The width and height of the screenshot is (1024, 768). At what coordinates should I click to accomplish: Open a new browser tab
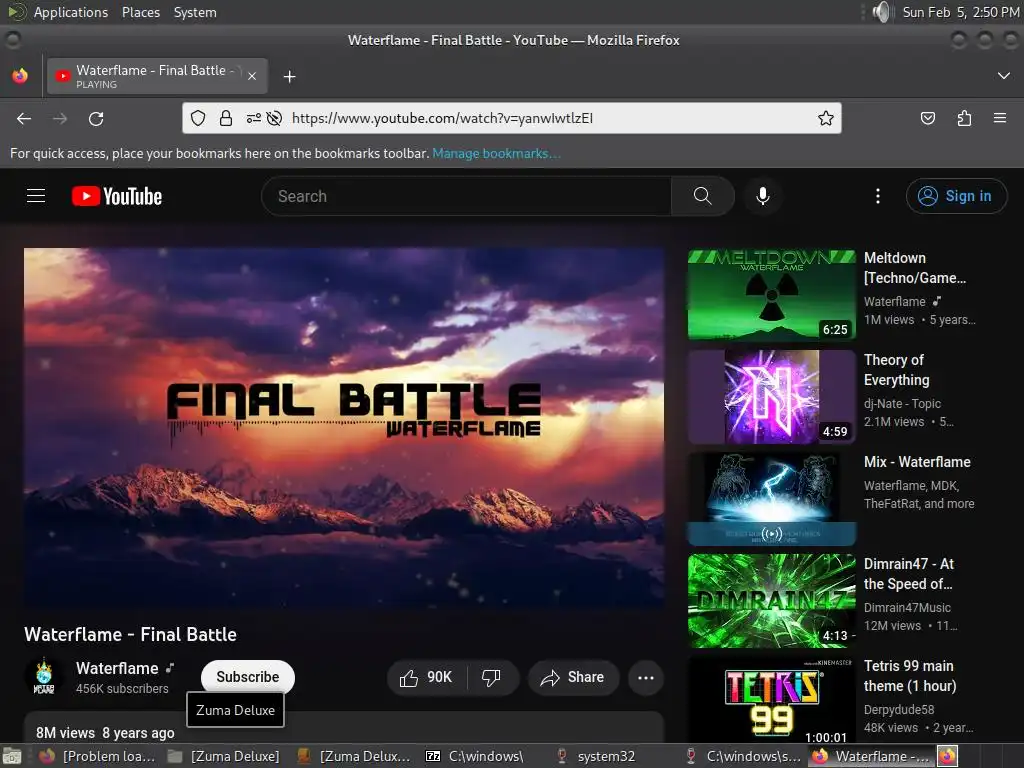click(289, 76)
